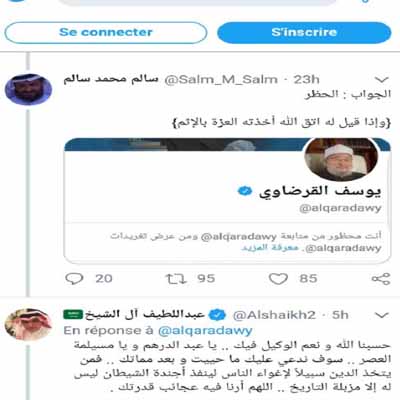Image resolution: width=400 pixels, height=400 pixels.
Task: Open the embedded Qaradawi profile picture
Action: tap(341, 159)
